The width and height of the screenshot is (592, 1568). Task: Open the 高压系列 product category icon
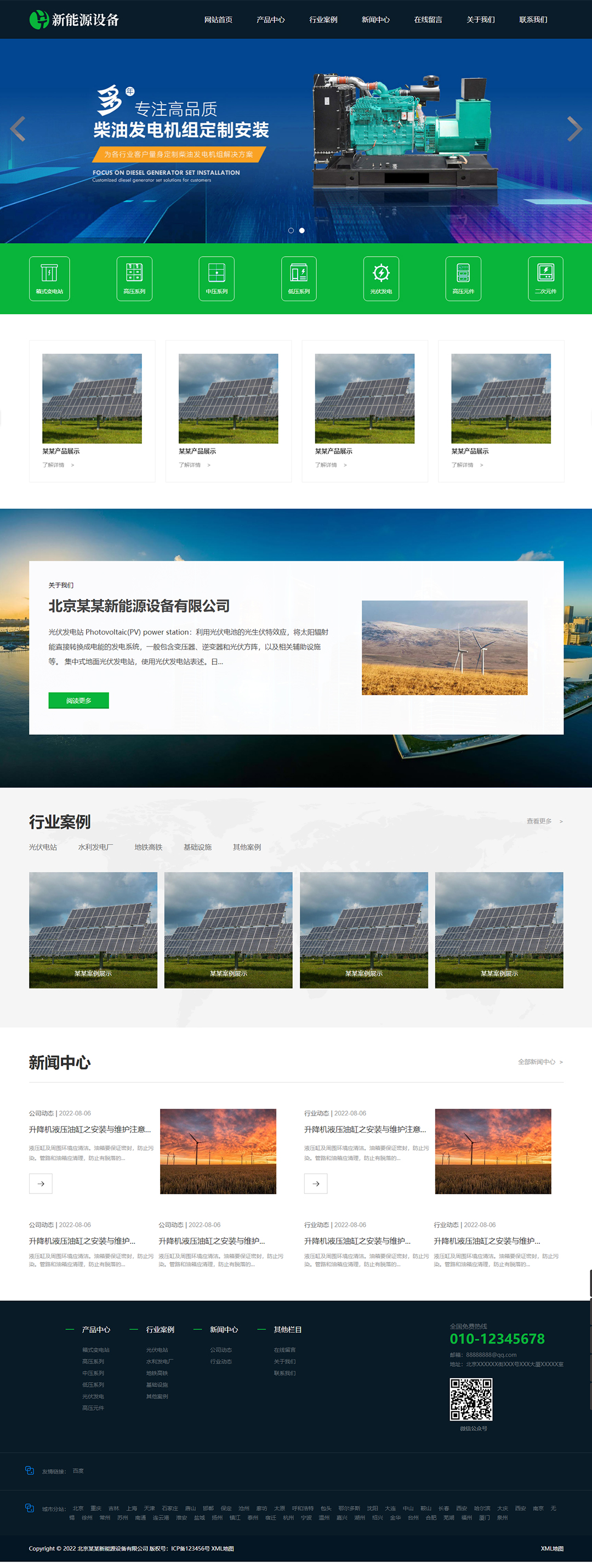[134, 278]
